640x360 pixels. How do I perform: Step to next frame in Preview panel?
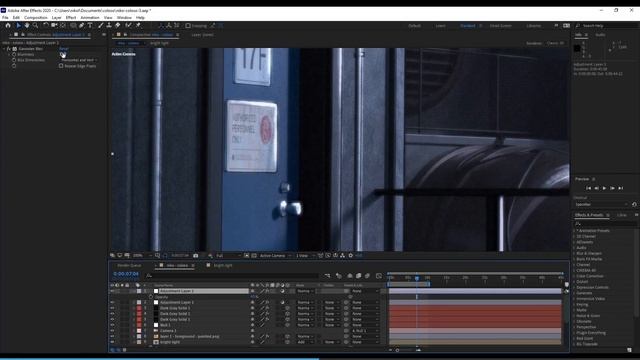613,188
